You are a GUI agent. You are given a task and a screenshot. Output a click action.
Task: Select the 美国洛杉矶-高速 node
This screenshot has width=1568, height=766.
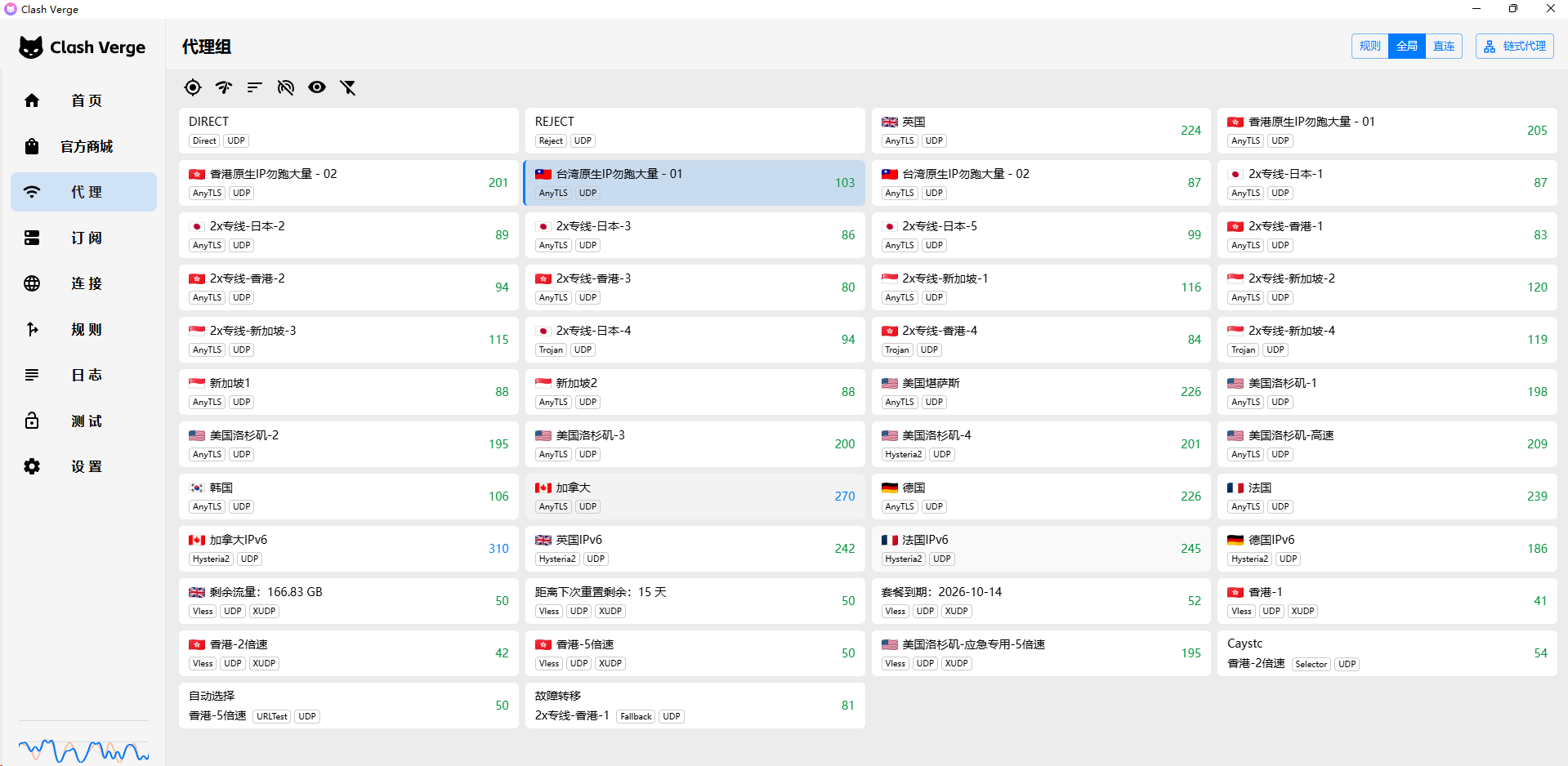tap(1387, 444)
